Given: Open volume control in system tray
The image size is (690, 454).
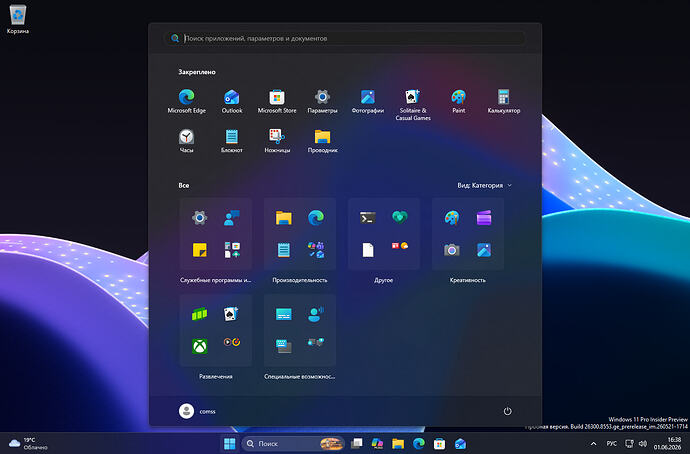Looking at the screenshot, I should click(x=643, y=443).
